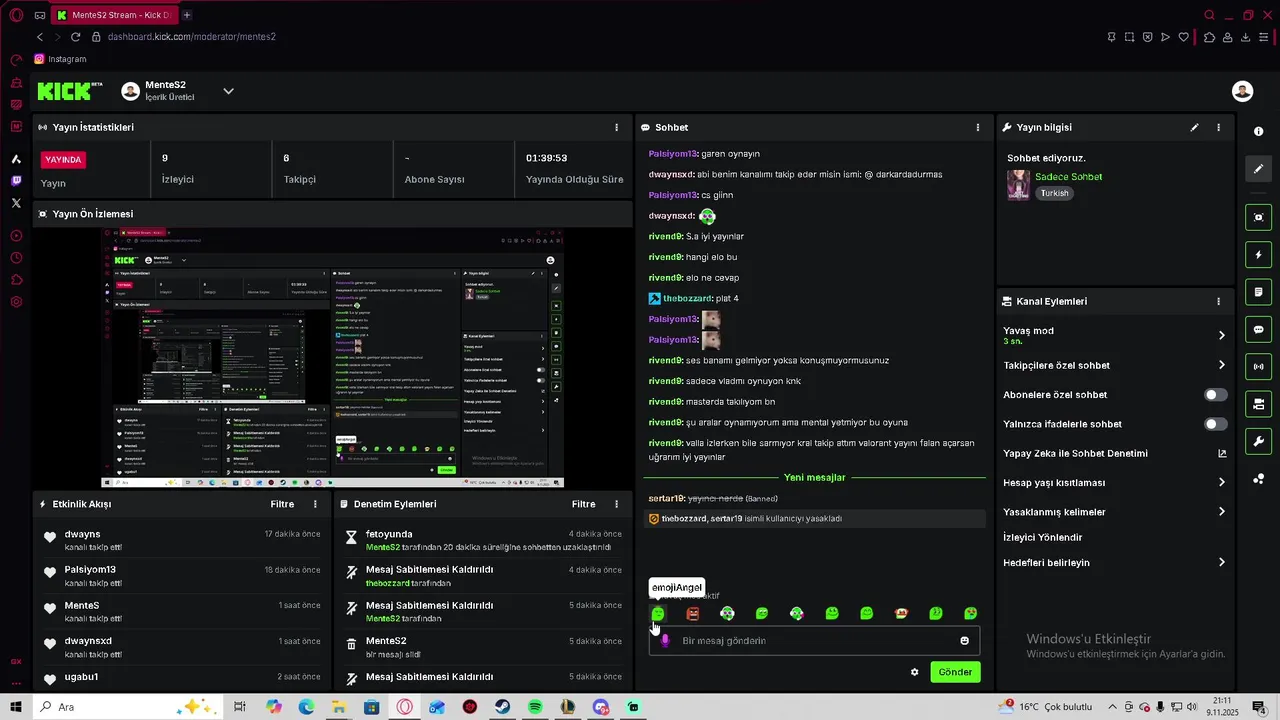The height and width of the screenshot is (720, 1280).
Task: Click the message input field
Action: coord(814,641)
